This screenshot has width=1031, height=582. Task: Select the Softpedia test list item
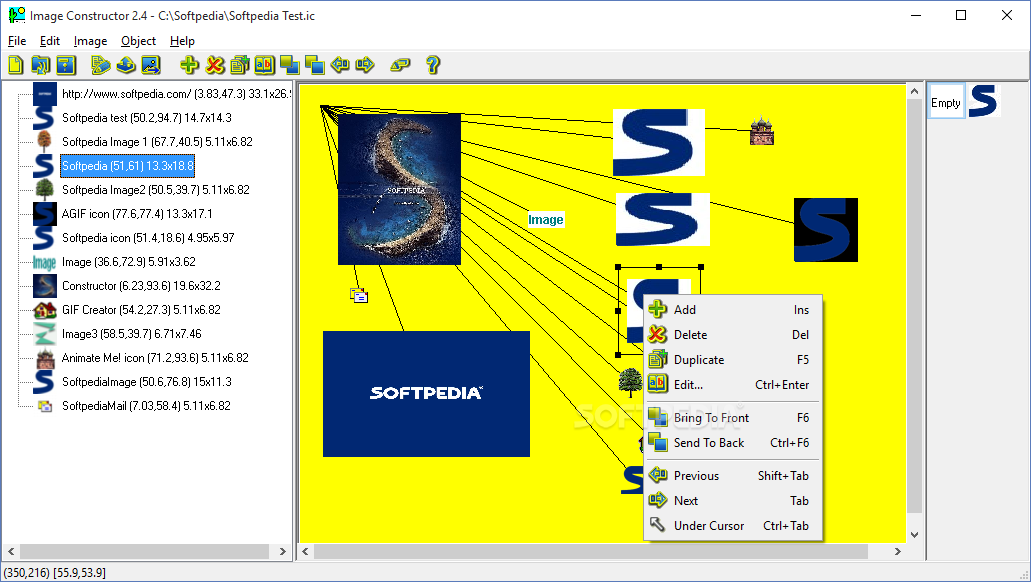pyautogui.click(x=147, y=118)
